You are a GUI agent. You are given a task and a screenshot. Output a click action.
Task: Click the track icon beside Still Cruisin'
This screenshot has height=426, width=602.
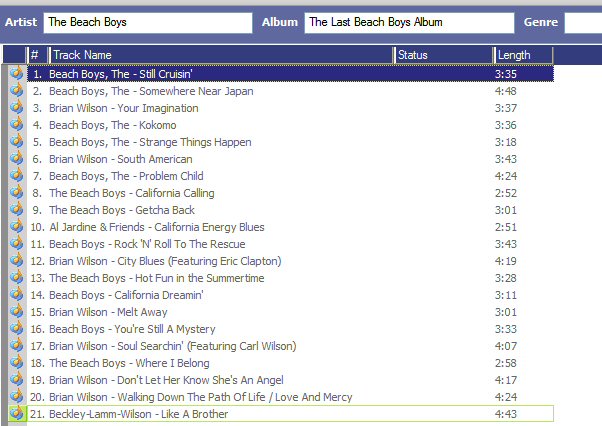click(17, 73)
